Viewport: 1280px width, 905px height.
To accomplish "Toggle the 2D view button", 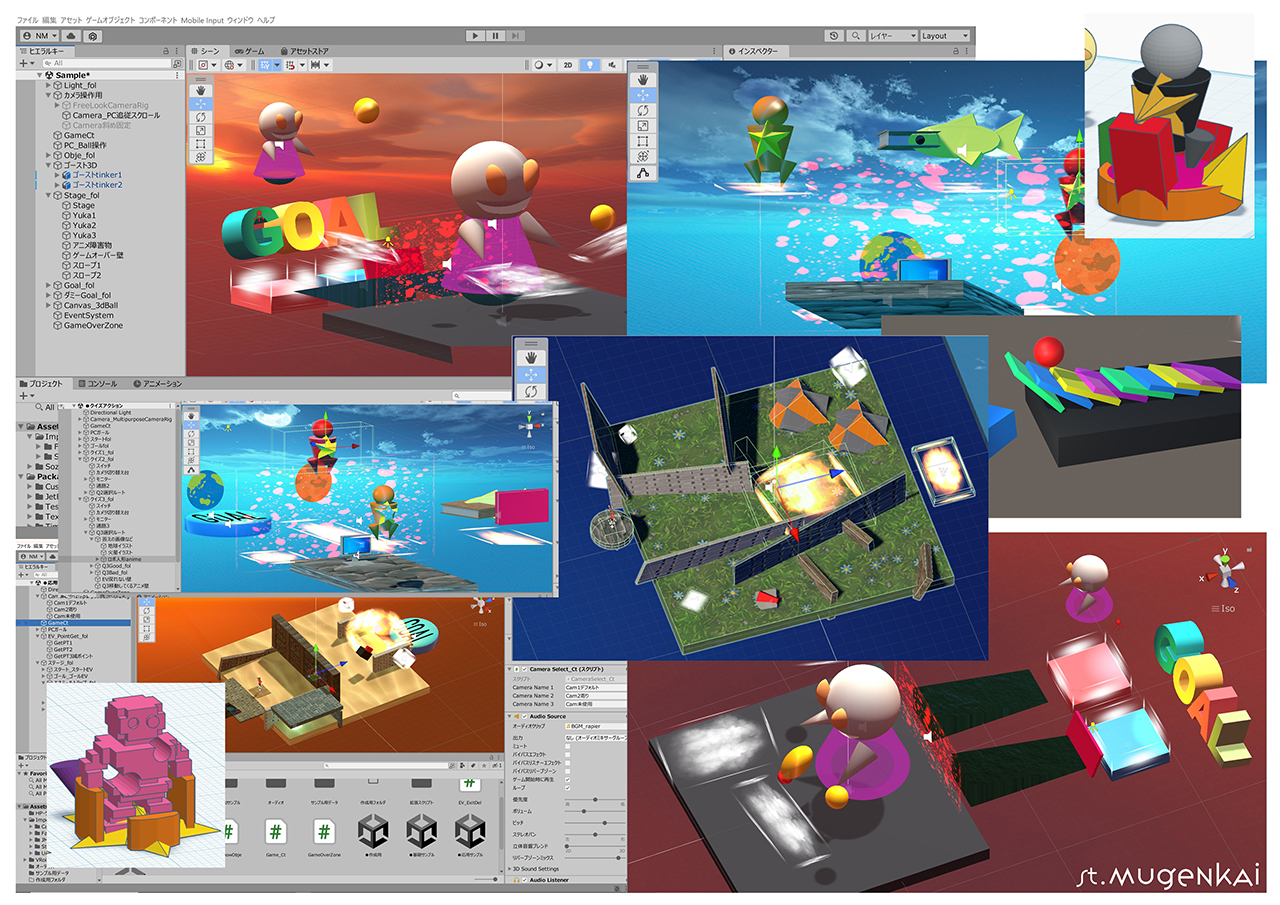I will tap(567, 65).
